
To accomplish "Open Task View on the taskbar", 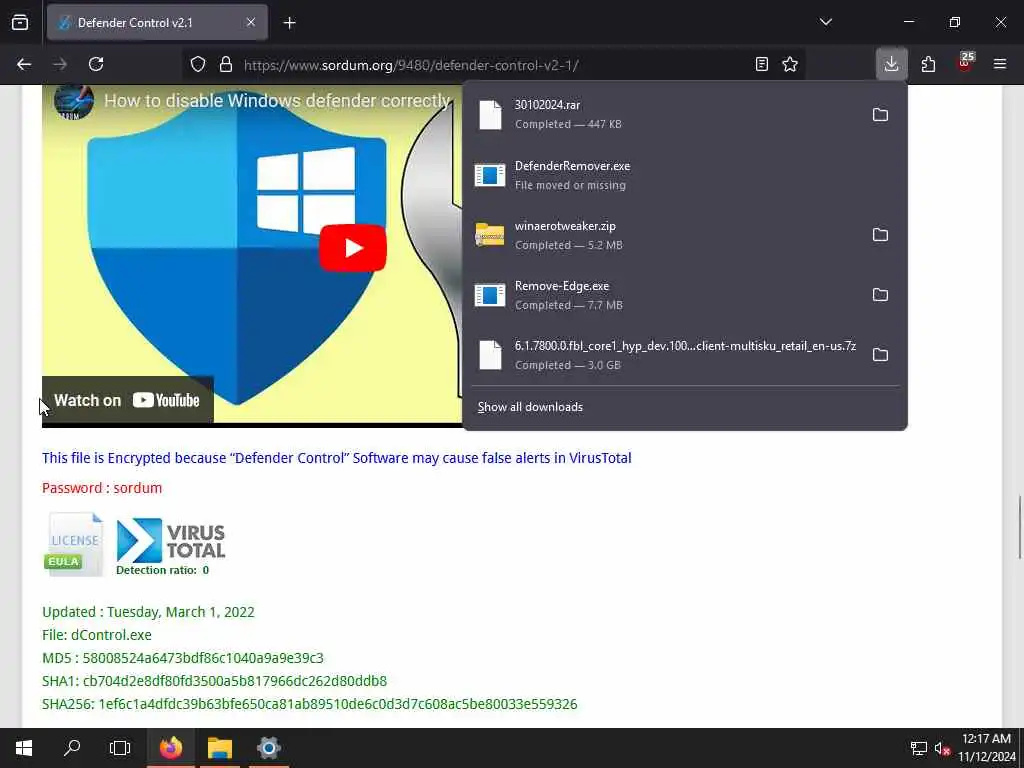I will coord(120,748).
